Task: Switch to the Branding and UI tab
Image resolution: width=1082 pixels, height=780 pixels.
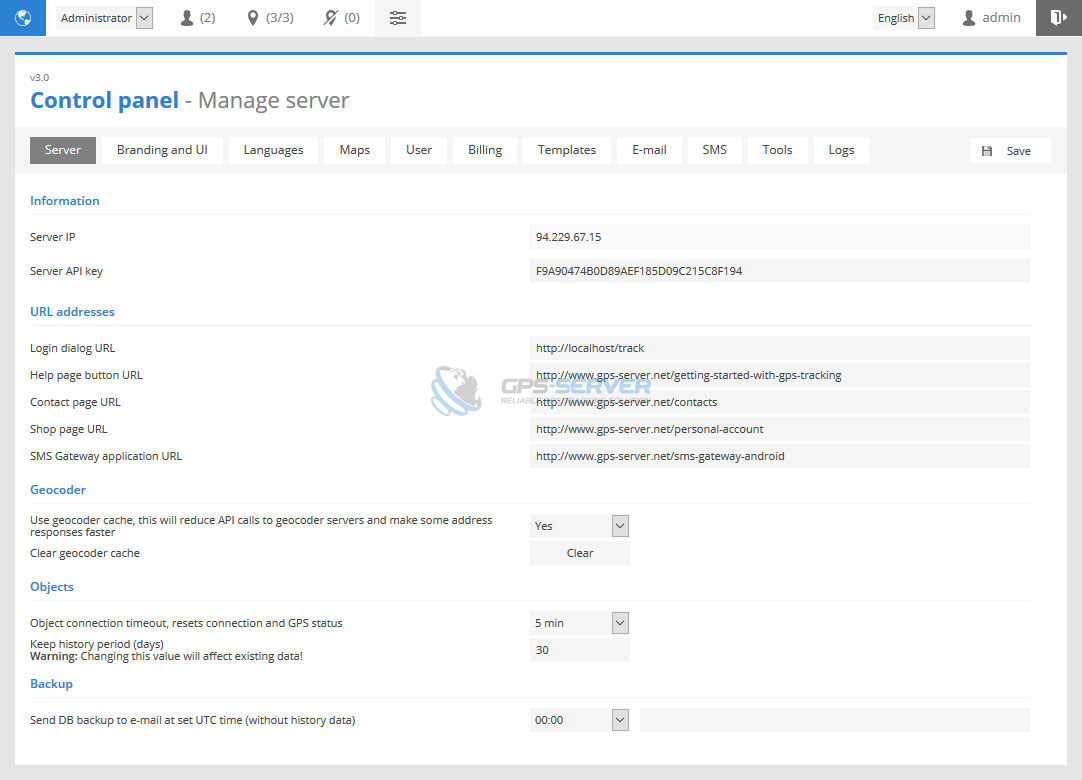Action: (162, 150)
